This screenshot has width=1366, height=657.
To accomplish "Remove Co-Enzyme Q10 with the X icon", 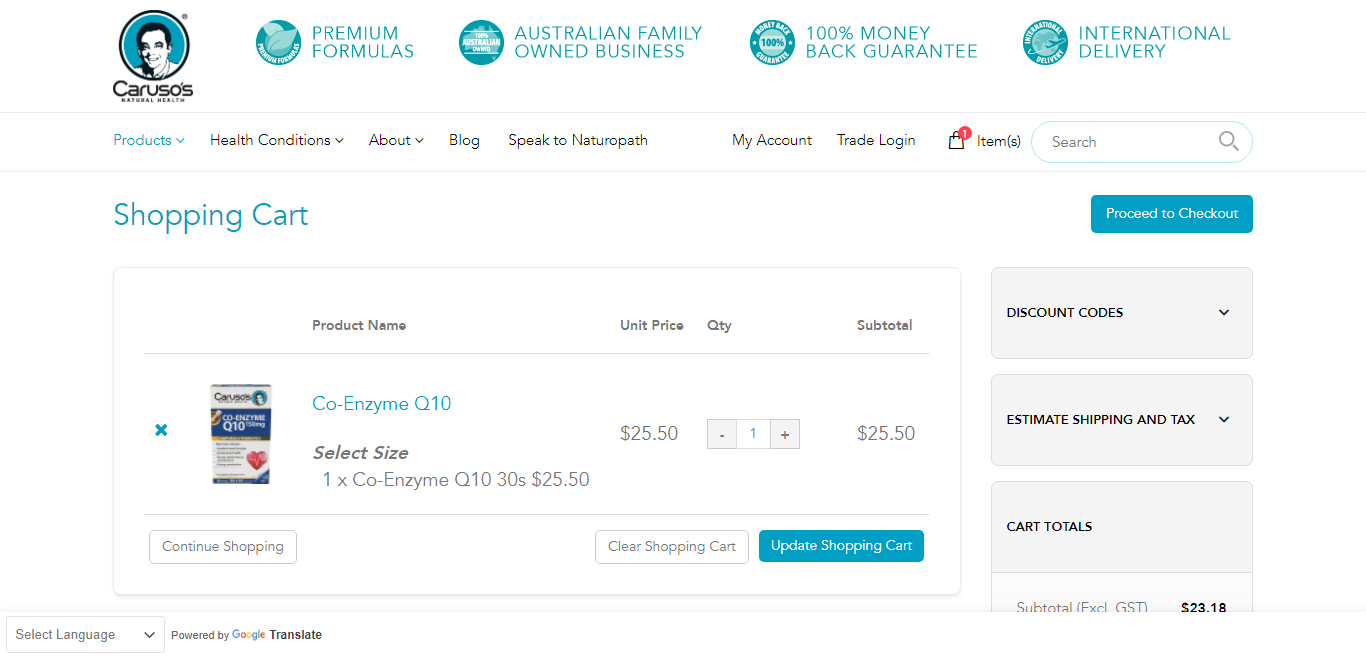I will tap(161, 430).
